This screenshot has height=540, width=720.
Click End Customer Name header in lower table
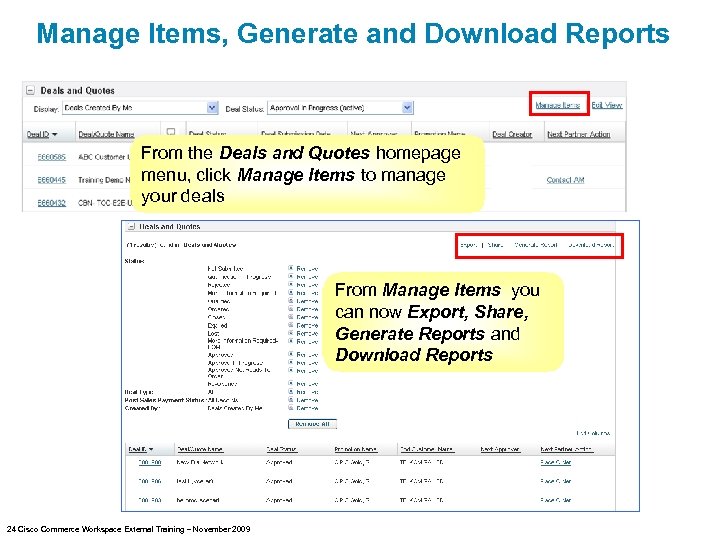pos(427,449)
